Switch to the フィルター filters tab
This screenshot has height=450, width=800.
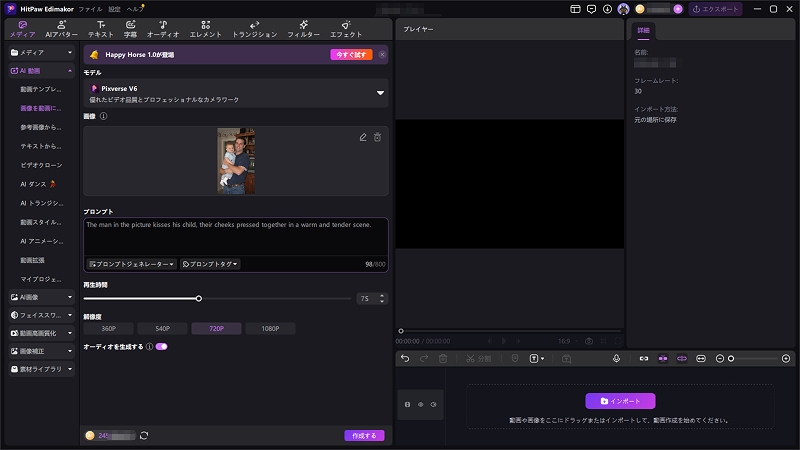coord(303,29)
